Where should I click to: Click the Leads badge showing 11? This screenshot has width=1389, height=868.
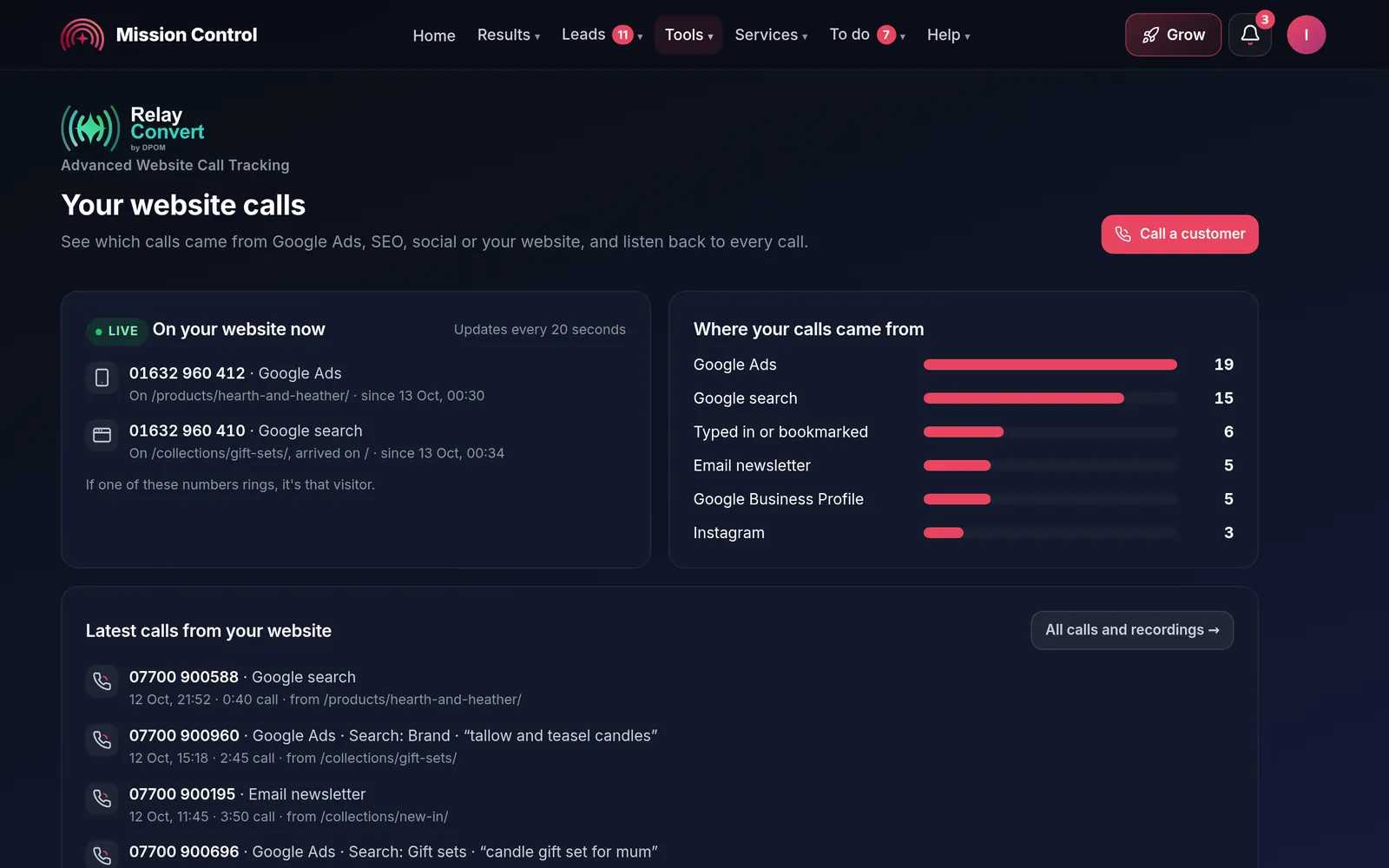coord(622,35)
